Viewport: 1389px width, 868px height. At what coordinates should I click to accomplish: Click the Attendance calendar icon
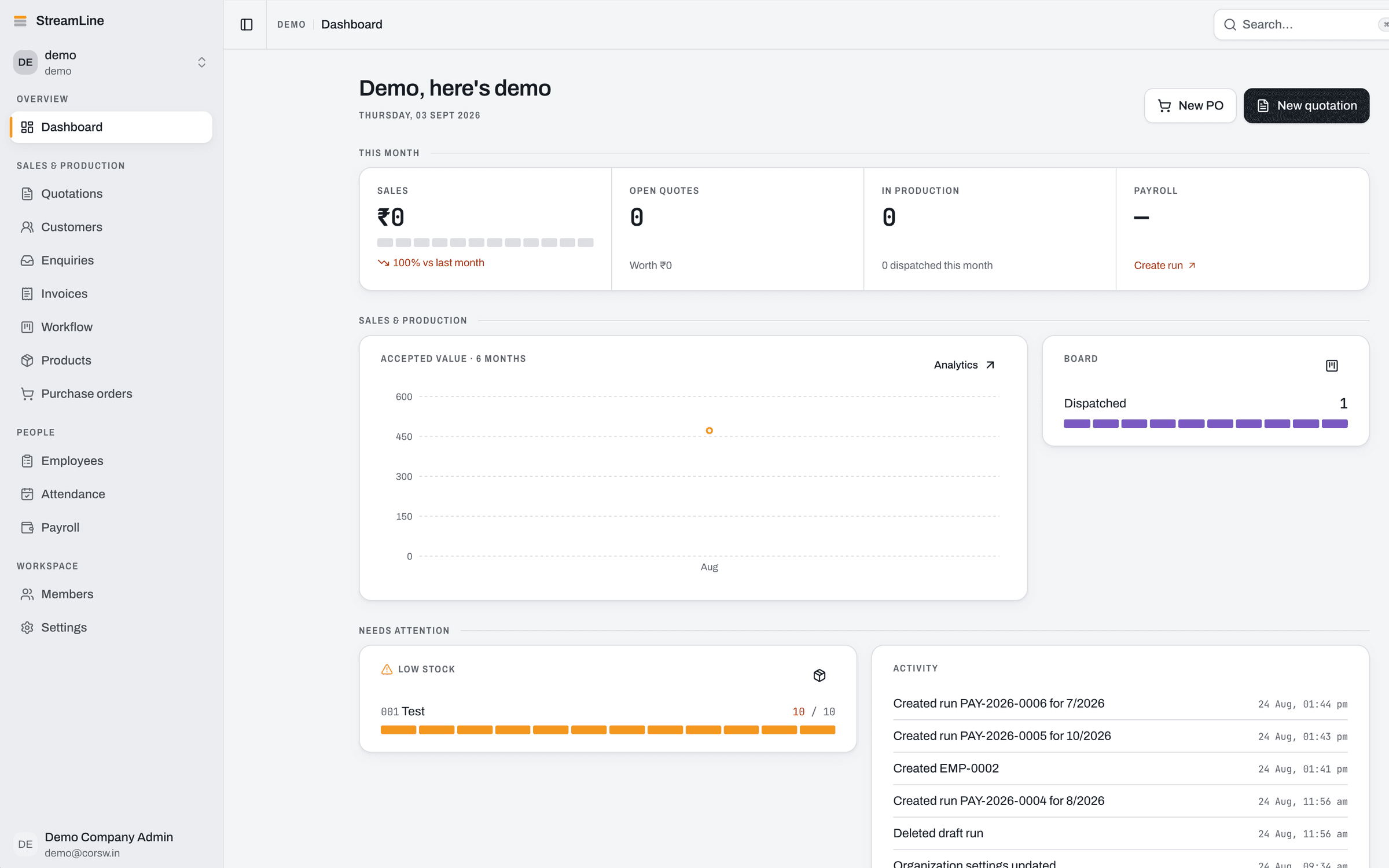[x=27, y=494]
